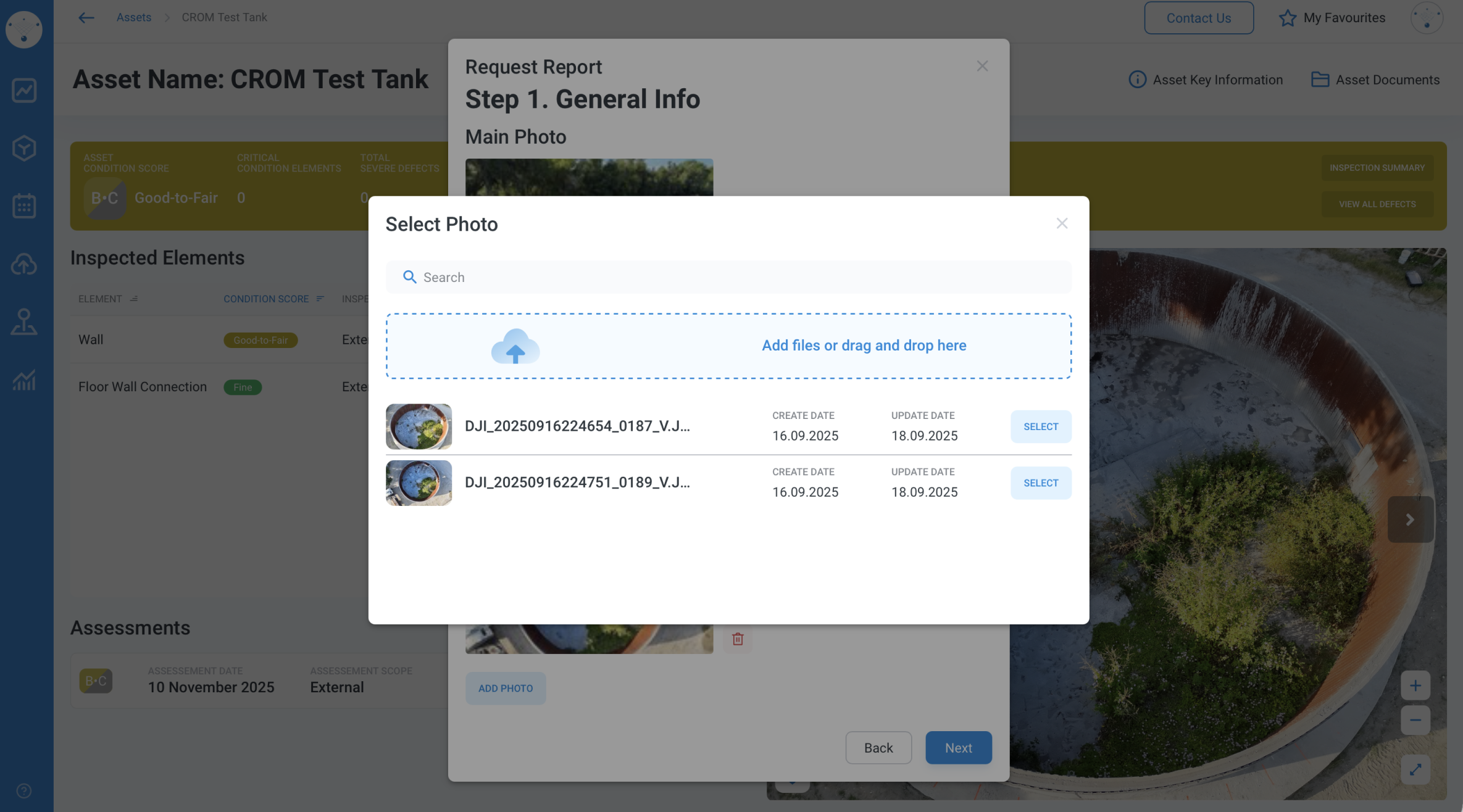The image size is (1463, 812).
Task: Open the 0187 photo thumbnail
Action: [x=419, y=426]
